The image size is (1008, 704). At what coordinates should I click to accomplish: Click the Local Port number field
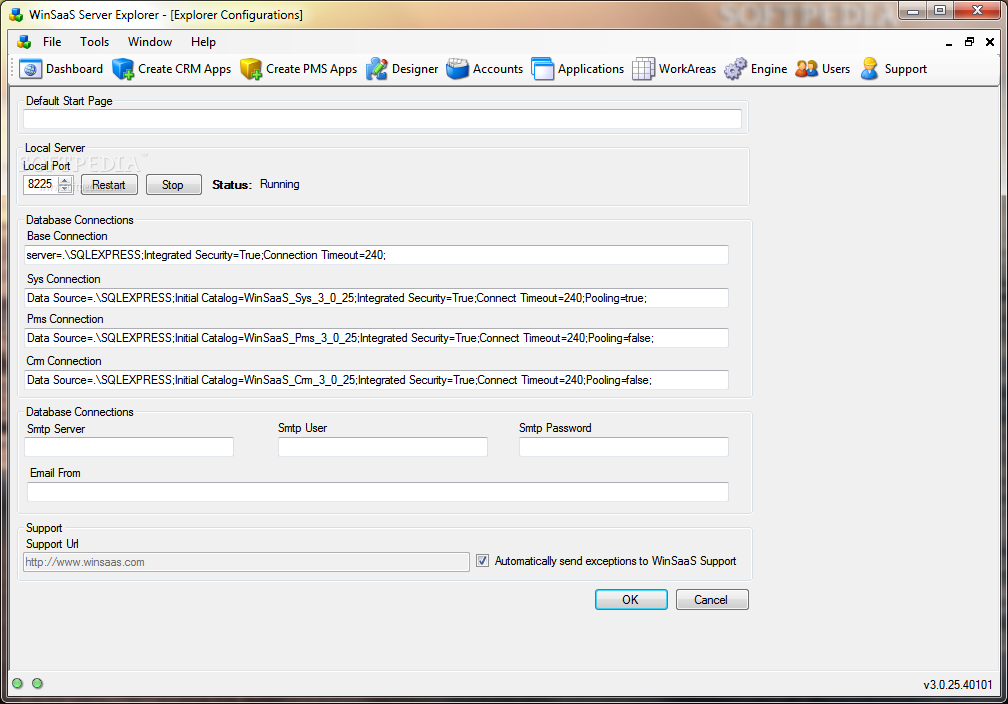pyautogui.click(x=41, y=185)
